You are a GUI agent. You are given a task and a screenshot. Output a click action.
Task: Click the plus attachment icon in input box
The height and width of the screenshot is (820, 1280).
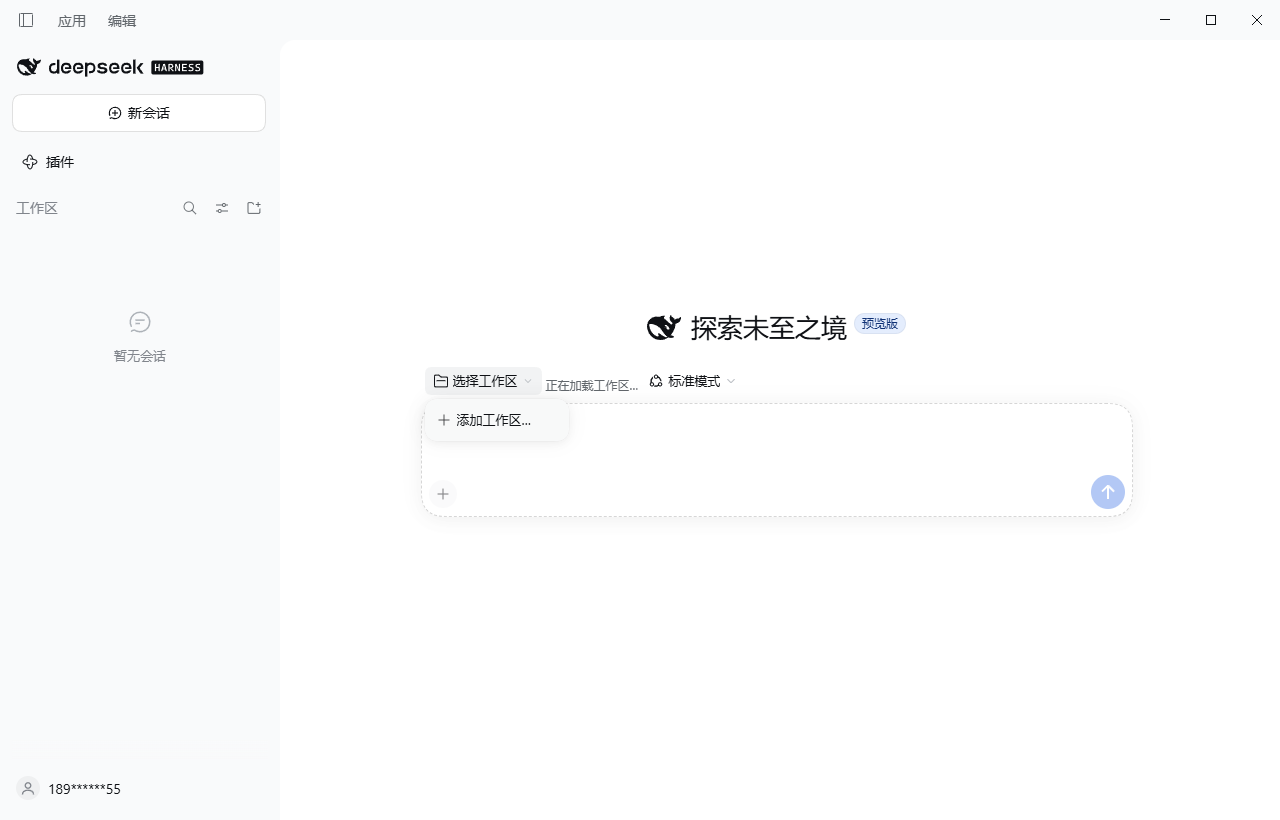(443, 493)
